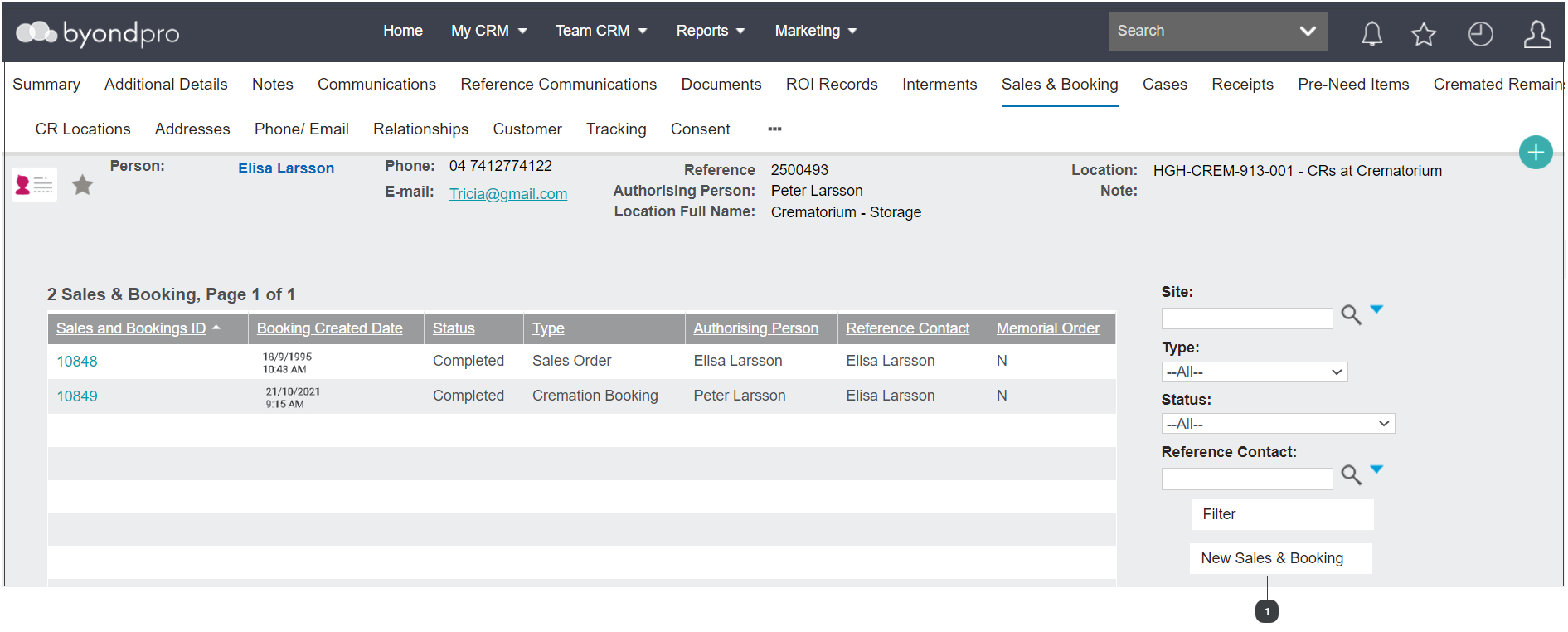Click the person contact card icon
Viewport: 1568px width, 632px height.
pyautogui.click(x=35, y=184)
